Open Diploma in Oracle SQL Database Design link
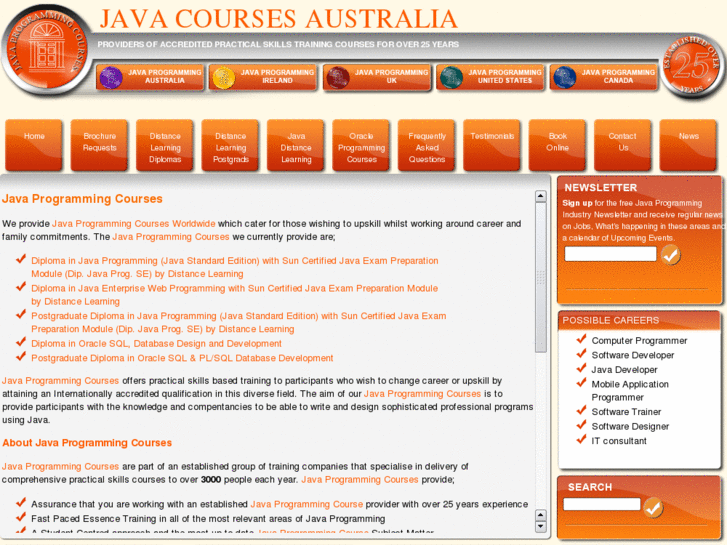Viewport: 727px width, 545px height. 156,344
